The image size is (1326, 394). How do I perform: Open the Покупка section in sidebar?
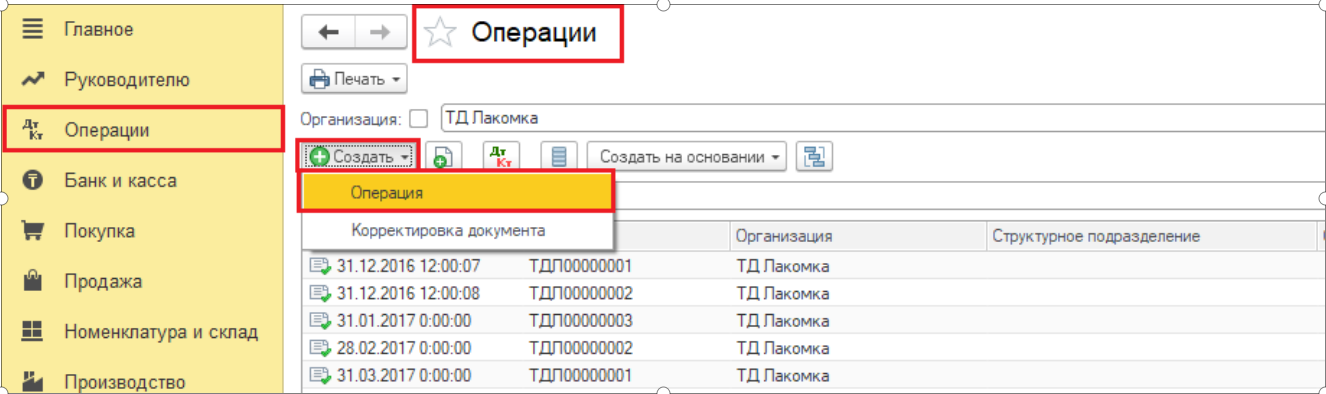click(x=99, y=231)
